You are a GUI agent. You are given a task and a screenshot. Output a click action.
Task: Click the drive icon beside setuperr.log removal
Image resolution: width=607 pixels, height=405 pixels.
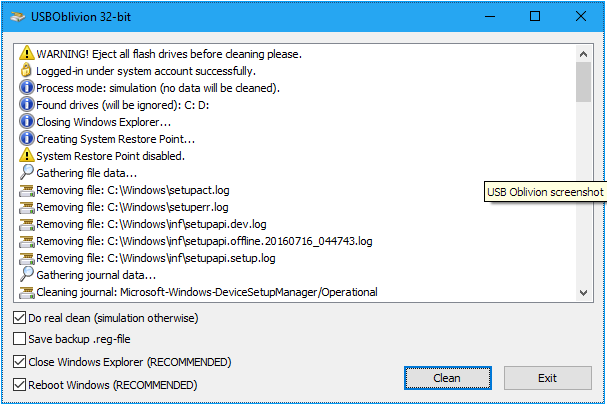pos(27,208)
